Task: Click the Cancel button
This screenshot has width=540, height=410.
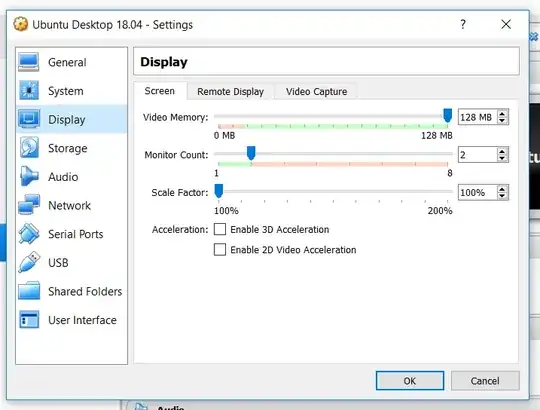Action: click(x=485, y=381)
